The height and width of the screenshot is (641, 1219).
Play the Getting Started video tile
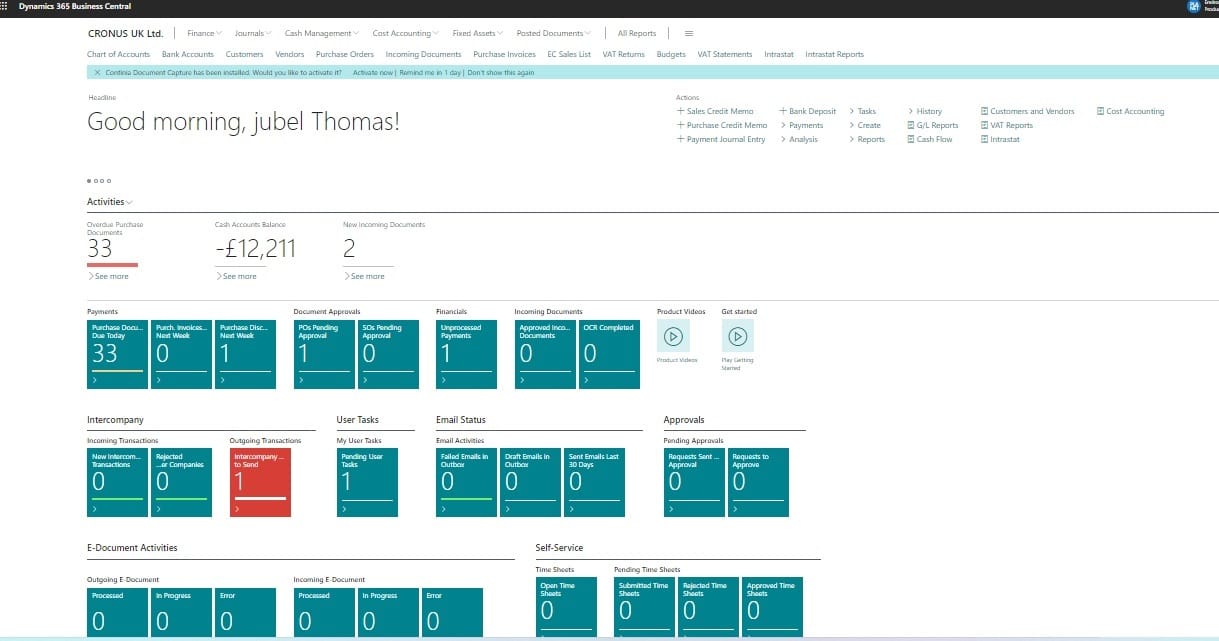pos(738,336)
